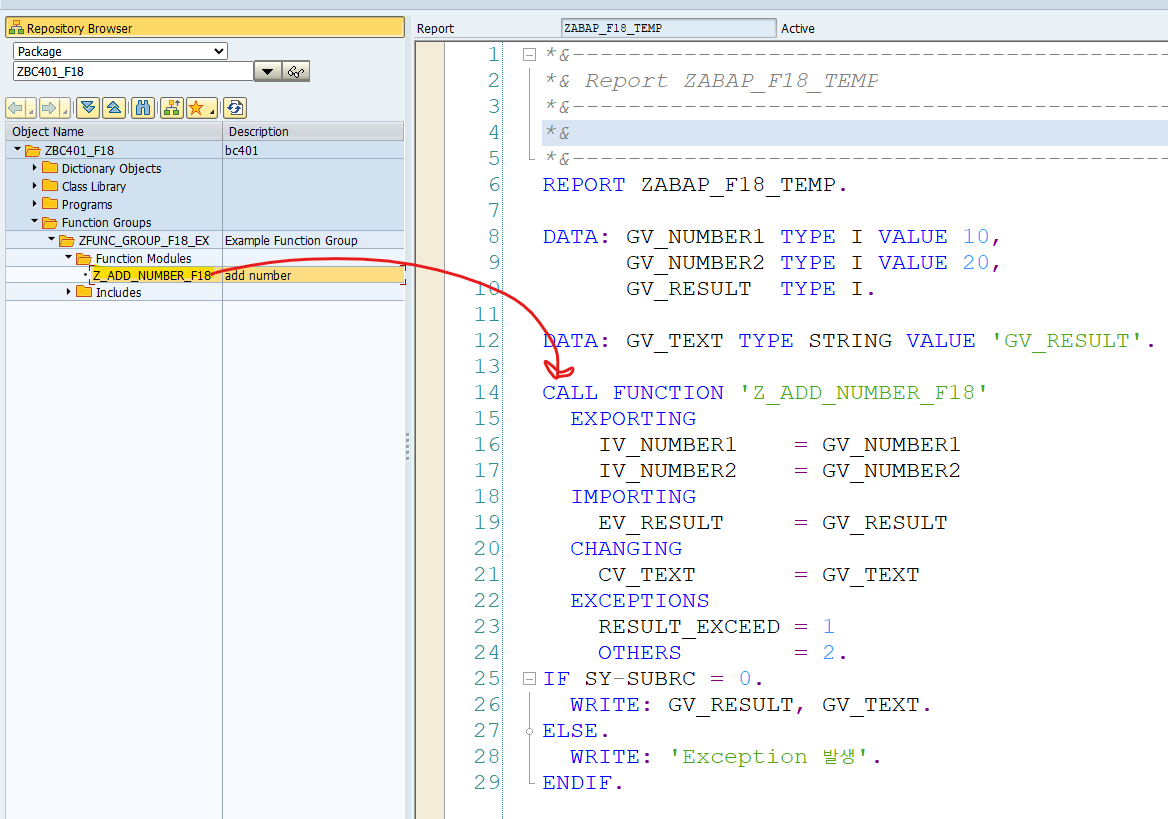Image resolution: width=1168 pixels, height=819 pixels.
Task: Click the Display Superordinate Object List icon
Action: 172,108
